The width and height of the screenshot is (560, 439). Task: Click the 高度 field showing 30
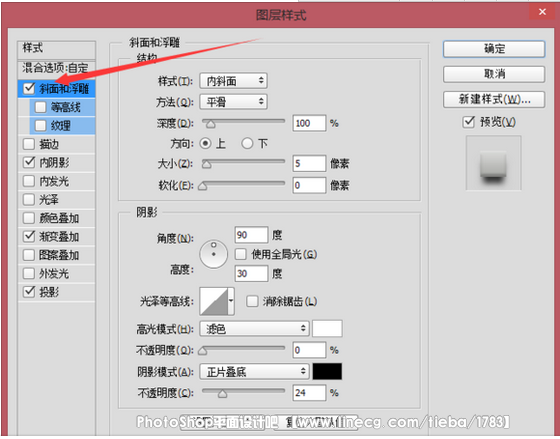(251, 274)
